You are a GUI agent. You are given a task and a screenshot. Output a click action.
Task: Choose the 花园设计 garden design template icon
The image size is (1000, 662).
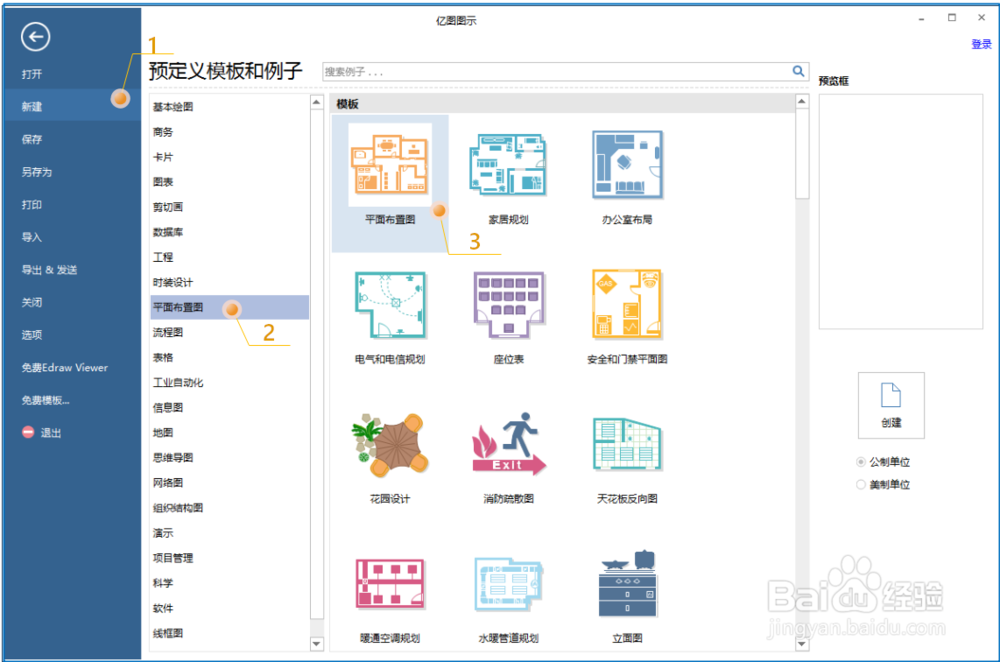click(390, 445)
